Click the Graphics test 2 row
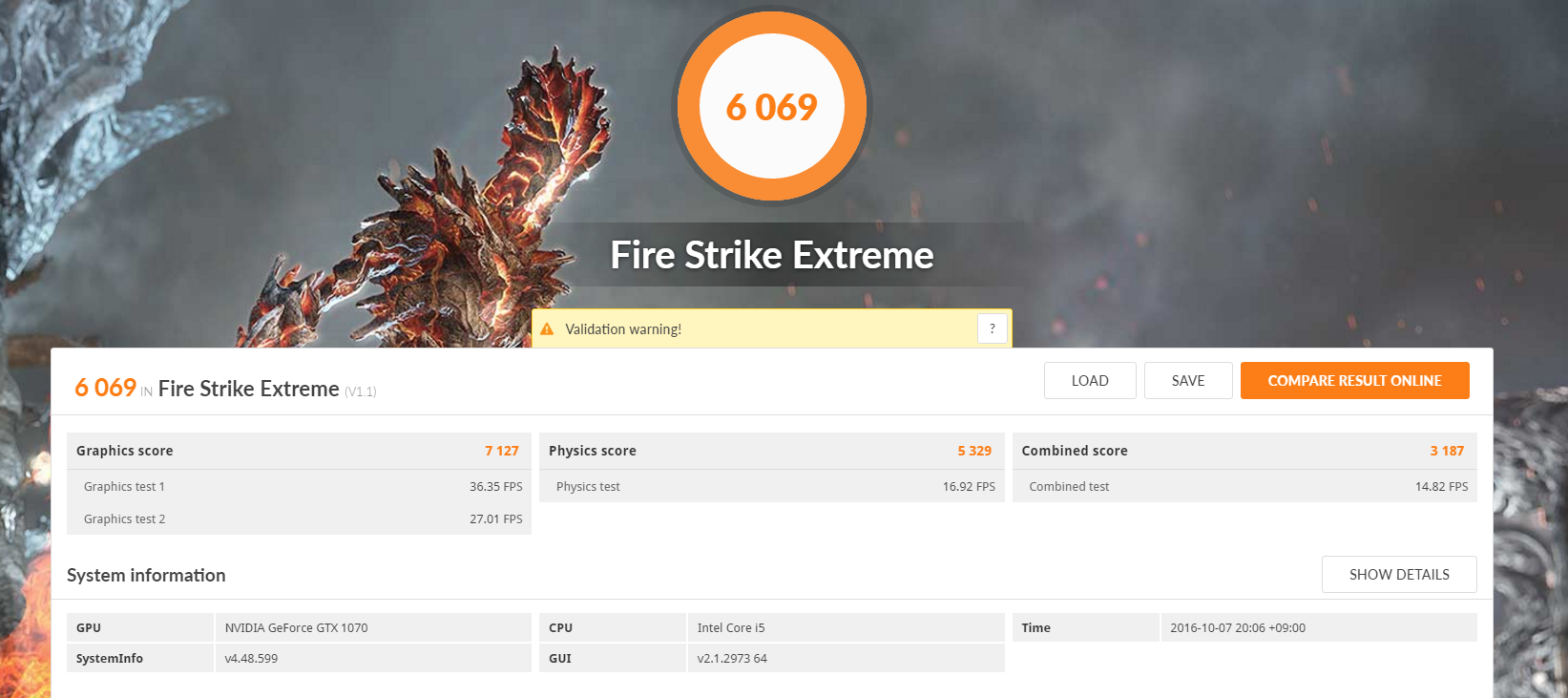The width and height of the screenshot is (1568, 698). pyautogui.click(x=299, y=518)
